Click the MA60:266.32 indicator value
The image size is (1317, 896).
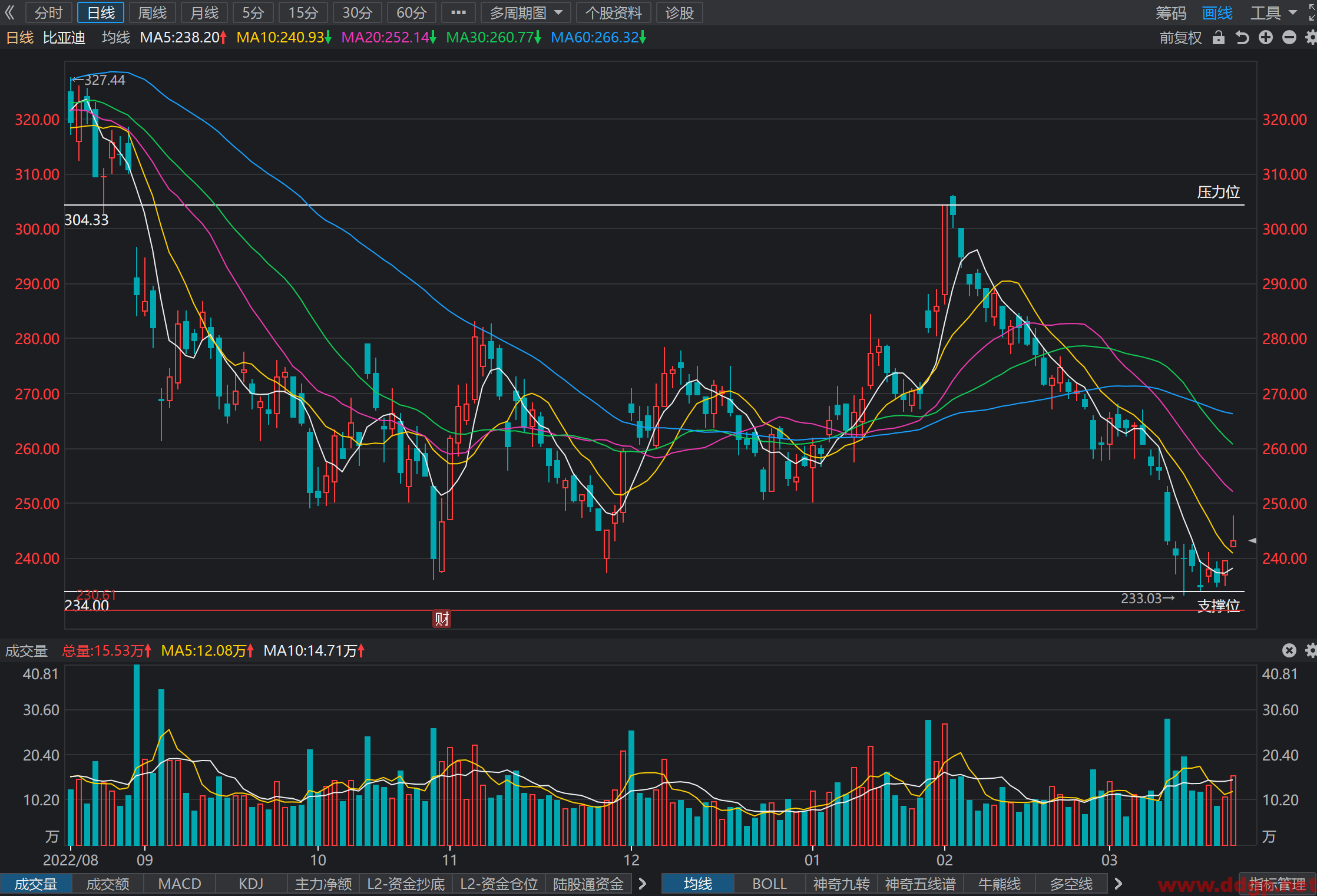click(x=598, y=37)
